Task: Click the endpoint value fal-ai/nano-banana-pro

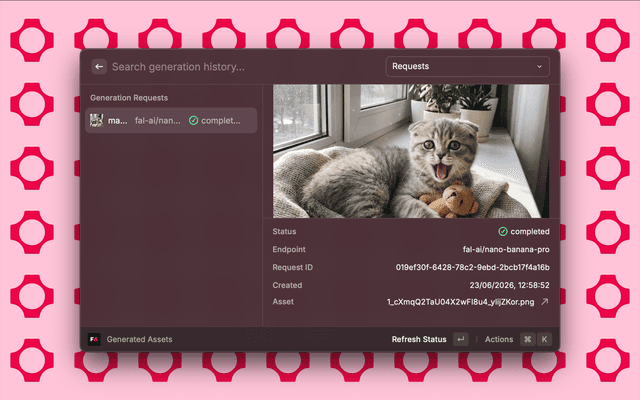Action: coord(506,249)
